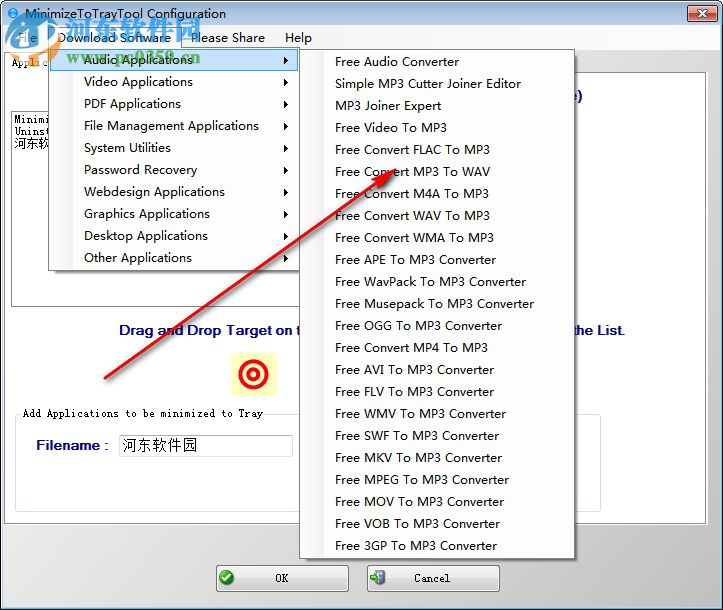The height and width of the screenshot is (610, 723).
Task: Click the Cancel button's exit icon
Action: (x=378, y=577)
